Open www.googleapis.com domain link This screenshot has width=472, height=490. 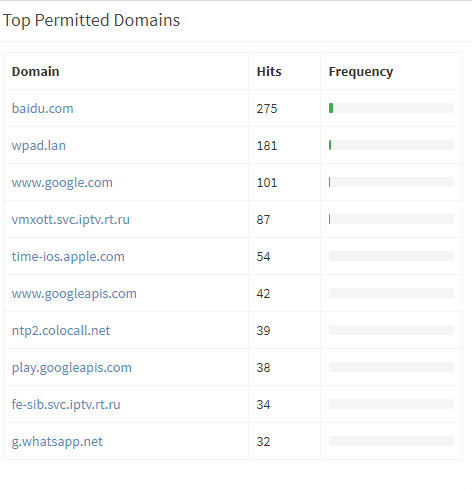(74, 293)
